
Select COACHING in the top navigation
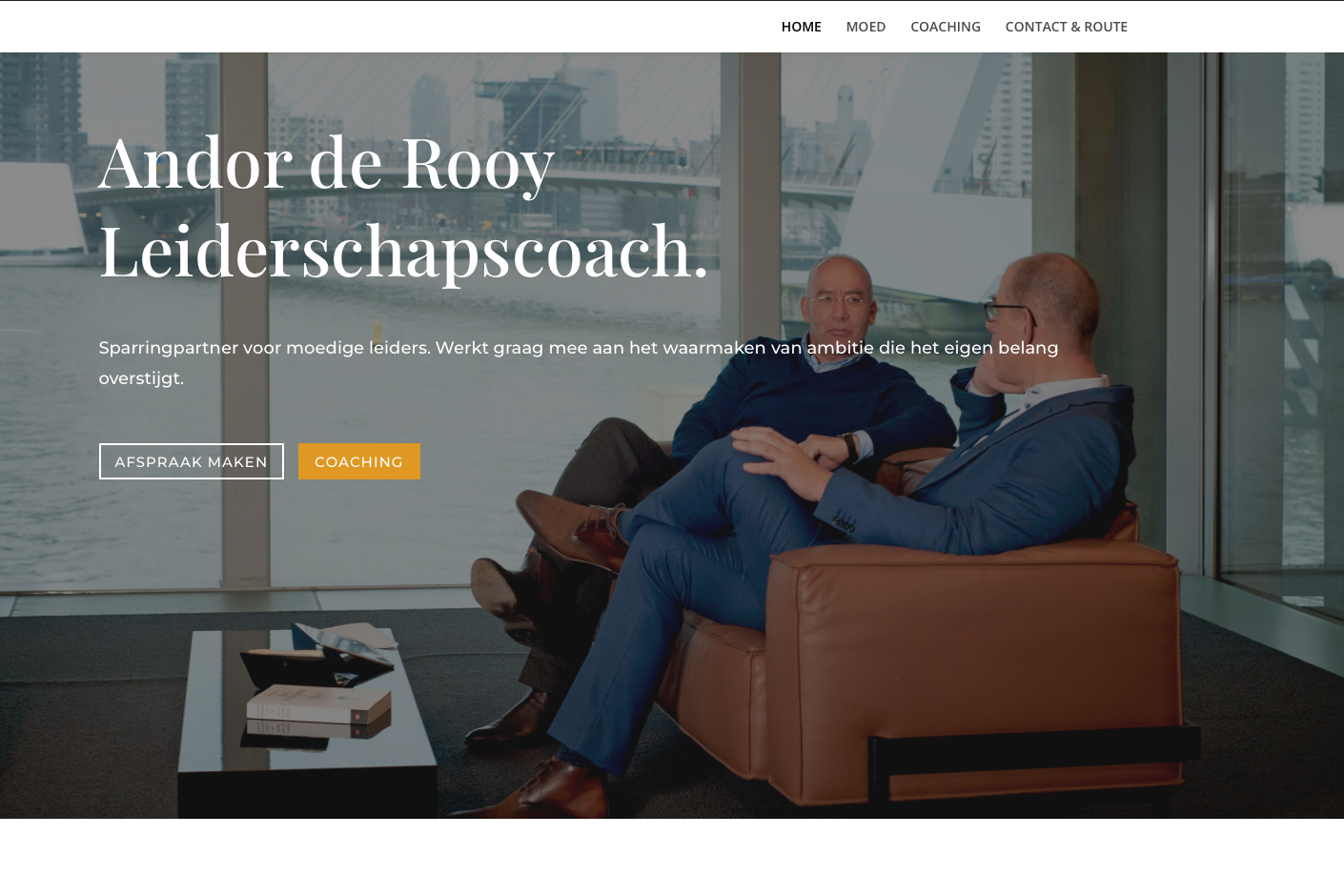click(945, 27)
